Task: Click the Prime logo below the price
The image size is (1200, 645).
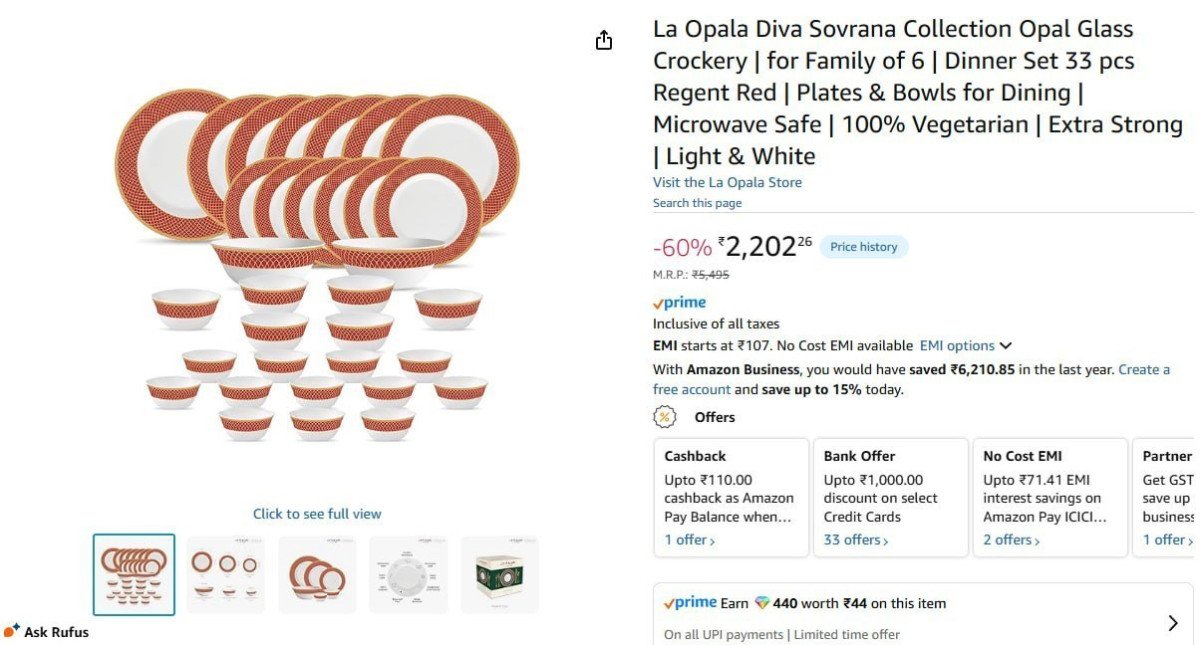Action: [x=680, y=302]
